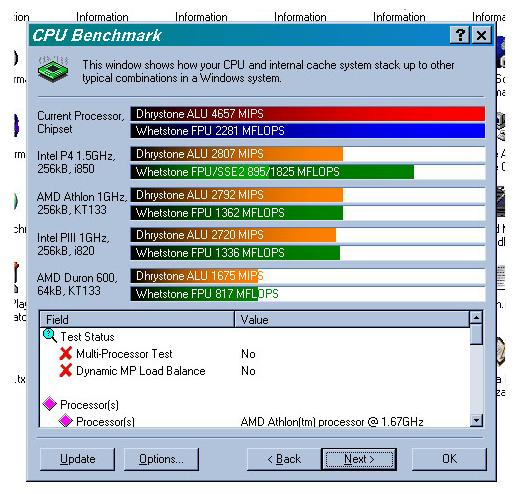This screenshot has height=494, width=520.
Task: Click red X icon beside Dynamic MP Load Balance
Action: click(66, 370)
